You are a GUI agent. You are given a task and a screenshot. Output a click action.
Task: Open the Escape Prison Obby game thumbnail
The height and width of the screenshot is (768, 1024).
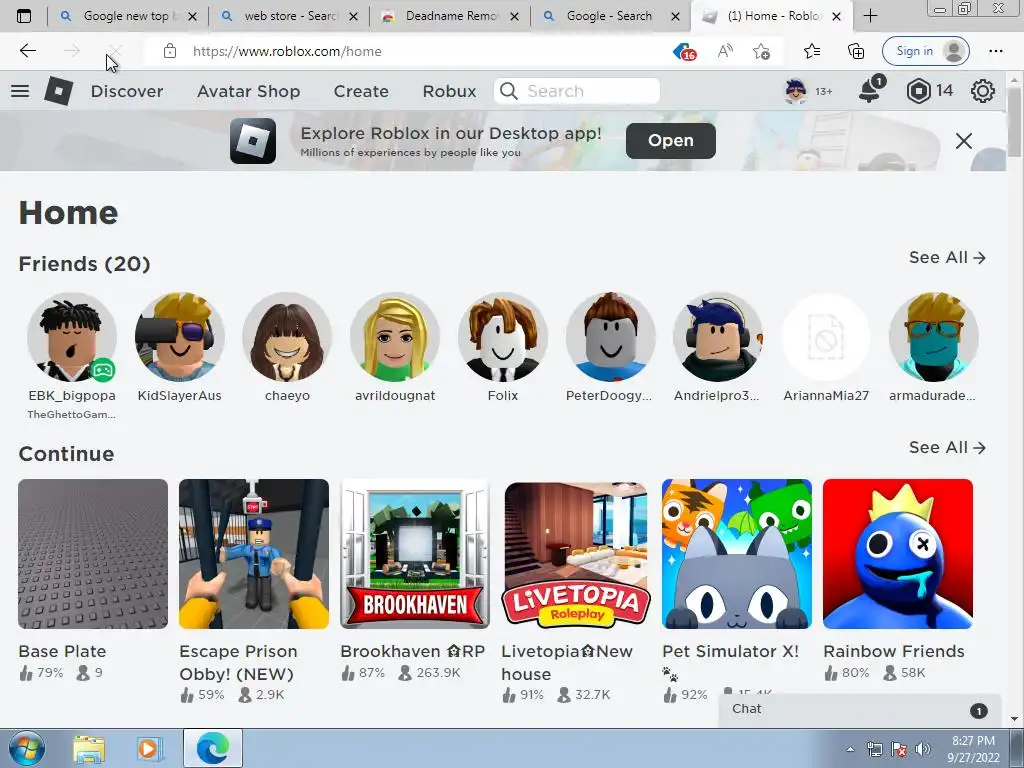[254, 554]
